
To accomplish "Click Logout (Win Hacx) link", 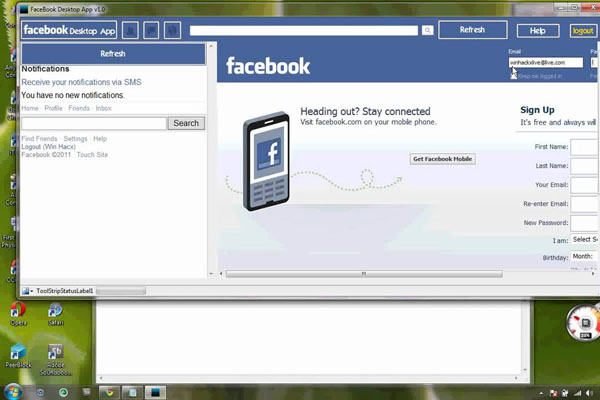I will [x=49, y=147].
